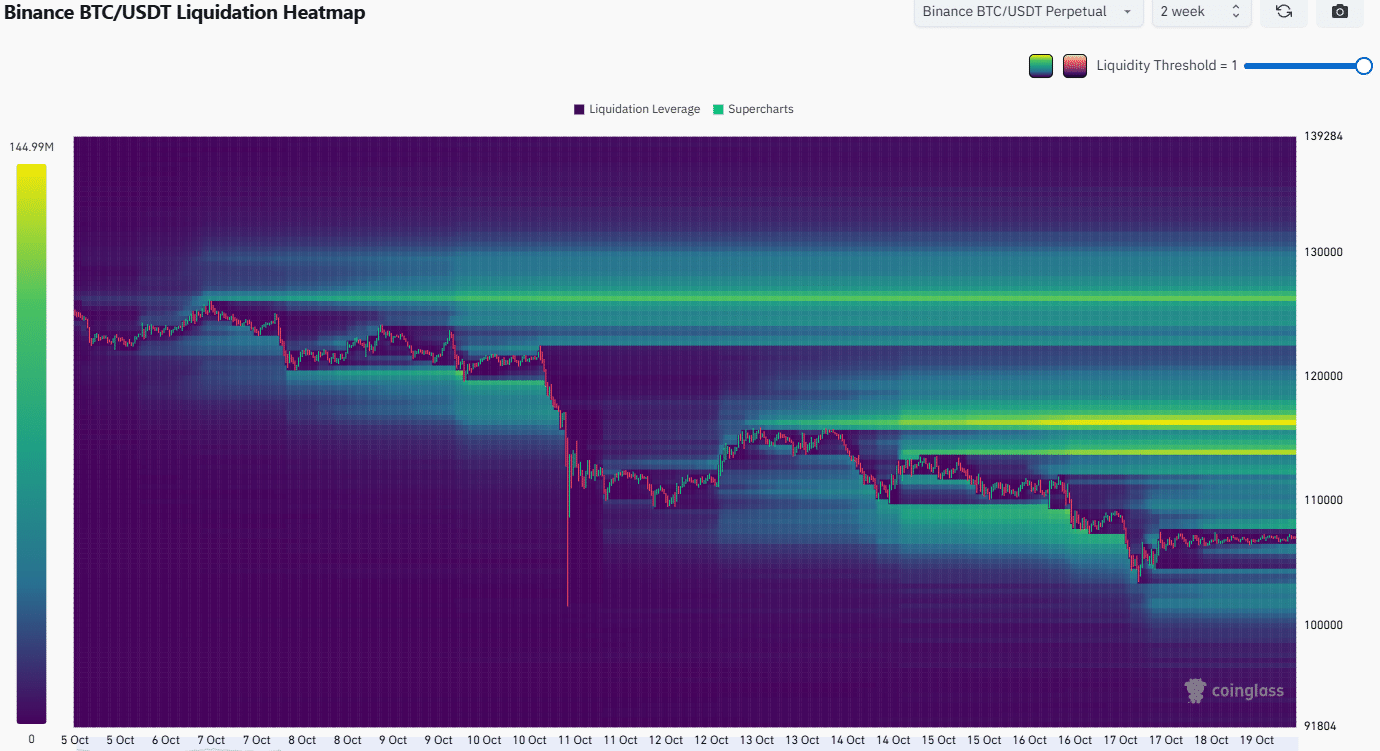Click the camera screenshot icon
The width and height of the screenshot is (1380, 751).
(x=1340, y=12)
